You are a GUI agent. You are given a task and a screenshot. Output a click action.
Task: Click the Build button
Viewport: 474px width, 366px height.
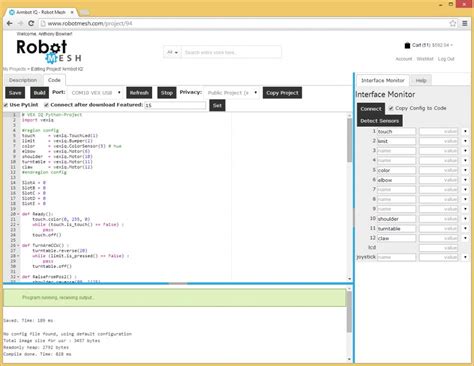coord(39,93)
